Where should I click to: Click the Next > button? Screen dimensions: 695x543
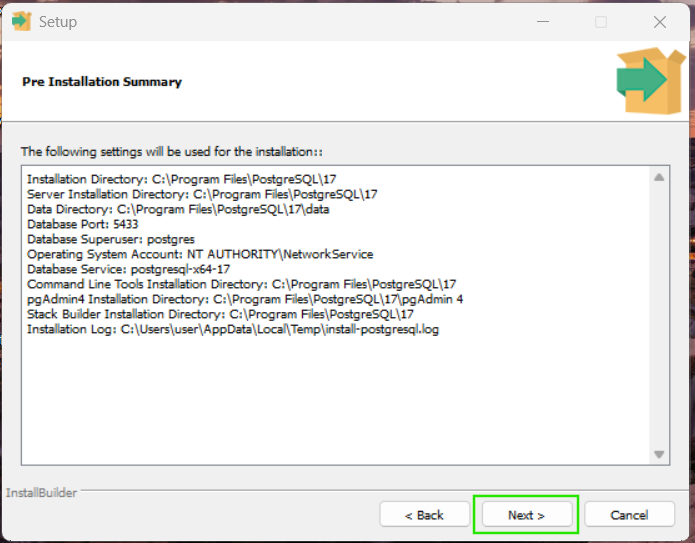coord(526,515)
